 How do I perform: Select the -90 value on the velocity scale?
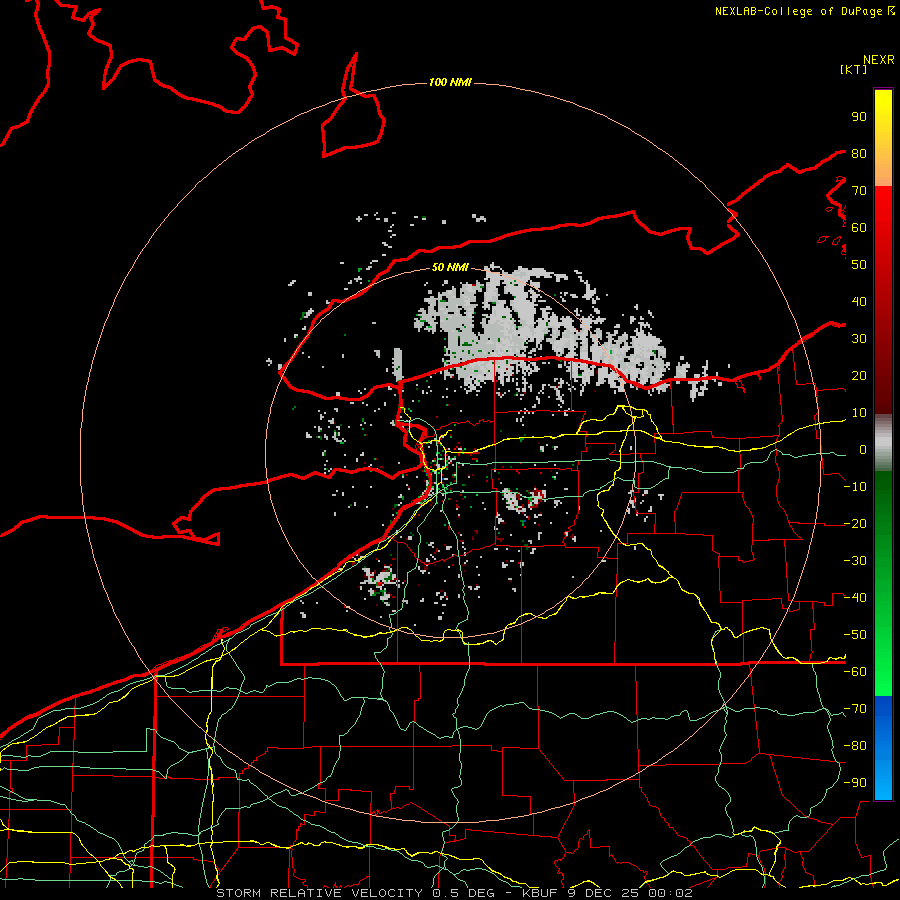856,783
